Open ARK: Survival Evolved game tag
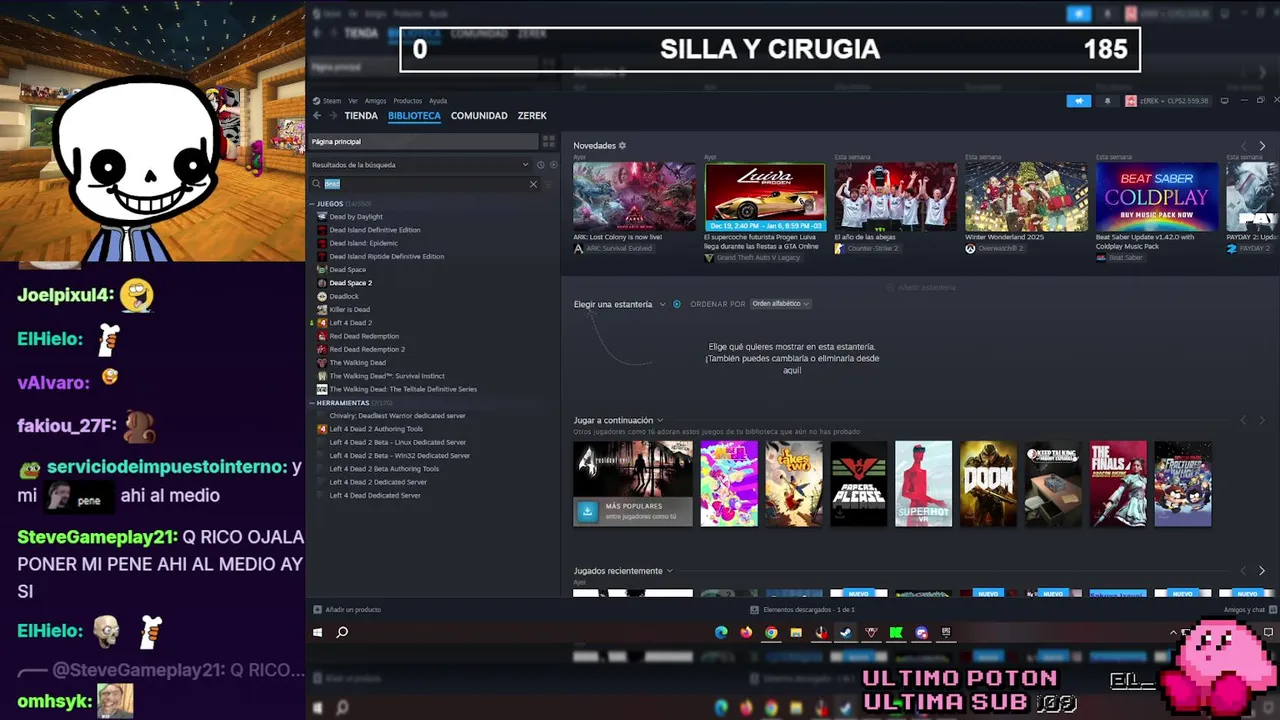The image size is (1280, 720). [x=618, y=249]
